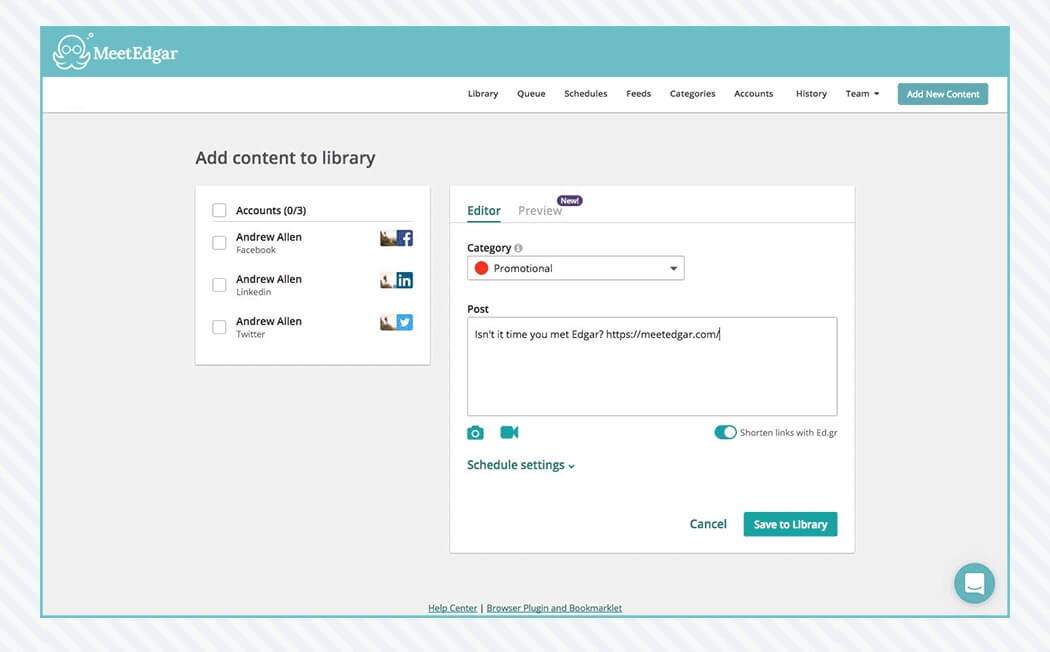This screenshot has height=652, width=1050.
Task: Click the Accounts (0/3) label
Action: [271, 210]
